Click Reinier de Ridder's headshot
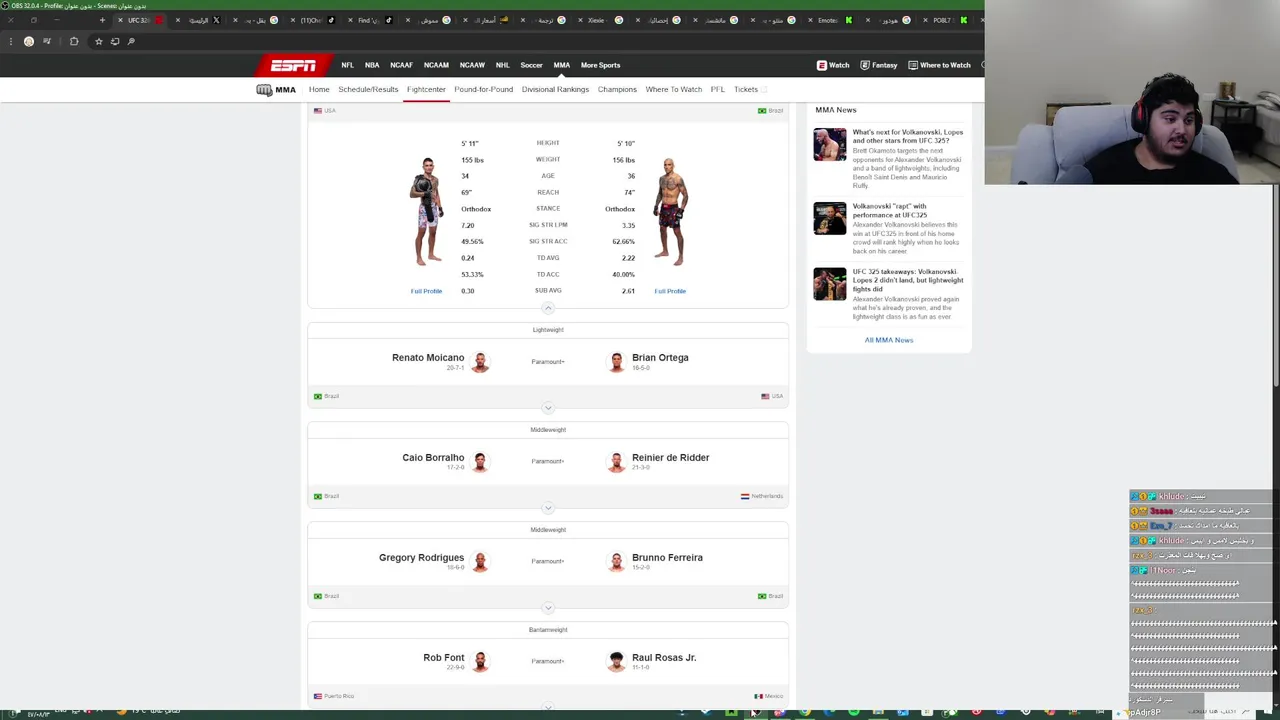 616,461
